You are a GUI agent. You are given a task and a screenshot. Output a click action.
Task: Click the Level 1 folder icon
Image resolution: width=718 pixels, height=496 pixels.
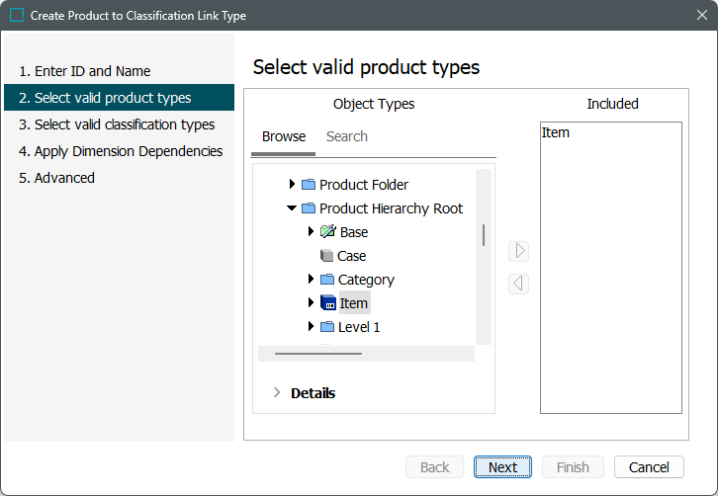click(327, 327)
